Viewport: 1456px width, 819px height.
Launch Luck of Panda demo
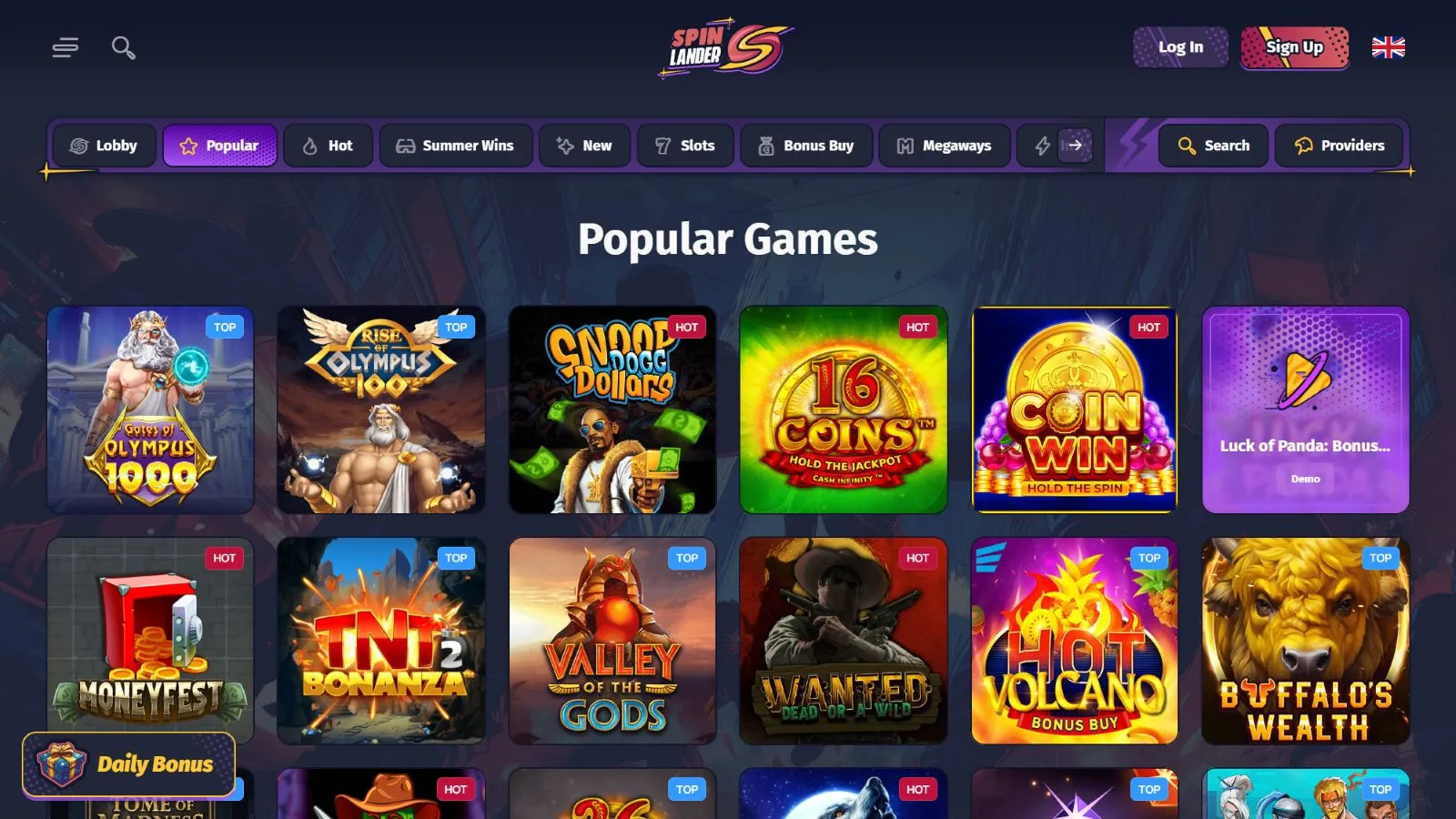(1305, 479)
